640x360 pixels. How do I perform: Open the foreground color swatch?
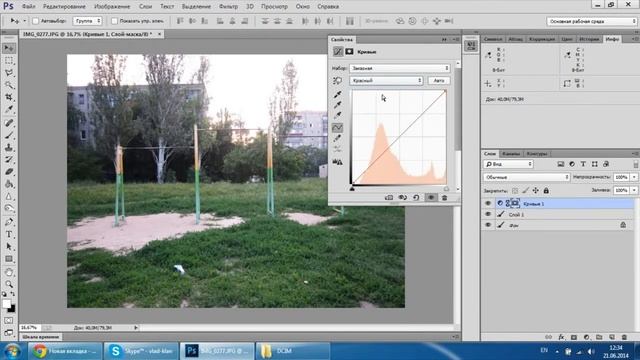click(x=7, y=304)
